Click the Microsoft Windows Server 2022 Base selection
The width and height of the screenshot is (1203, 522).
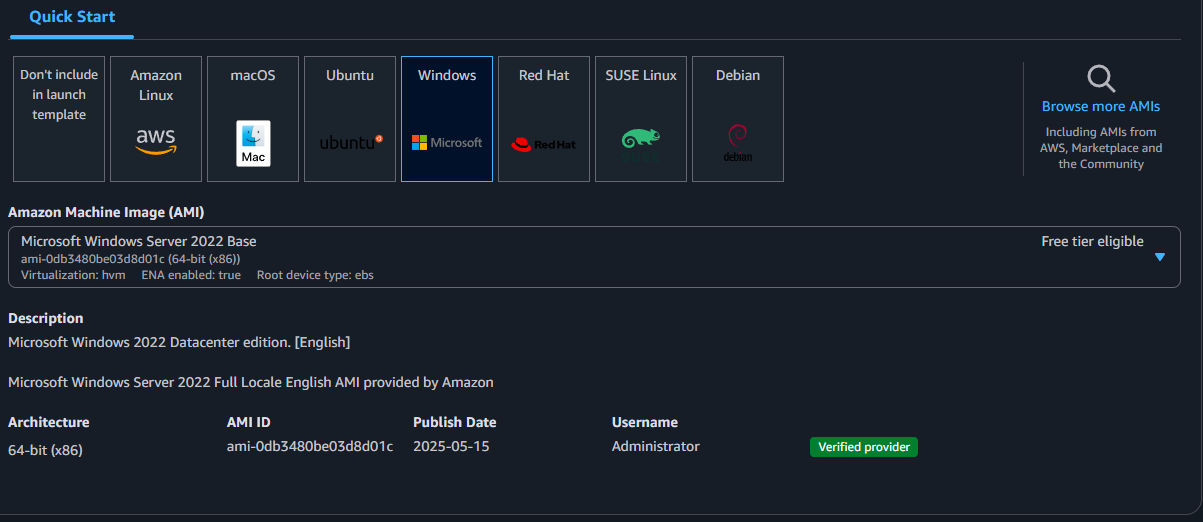139,241
